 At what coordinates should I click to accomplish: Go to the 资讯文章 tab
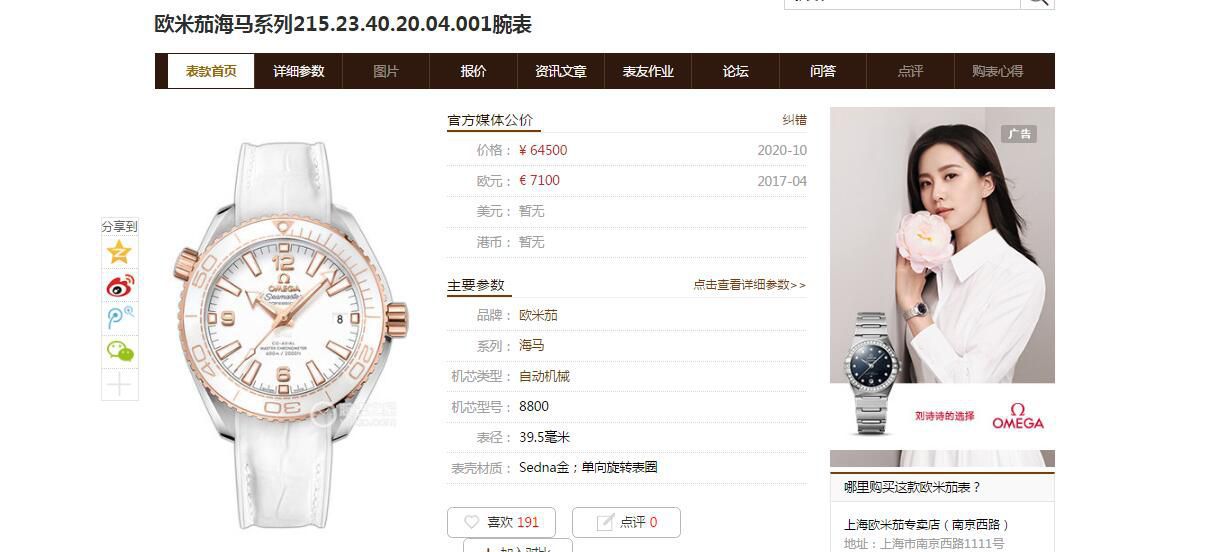pyautogui.click(x=561, y=71)
